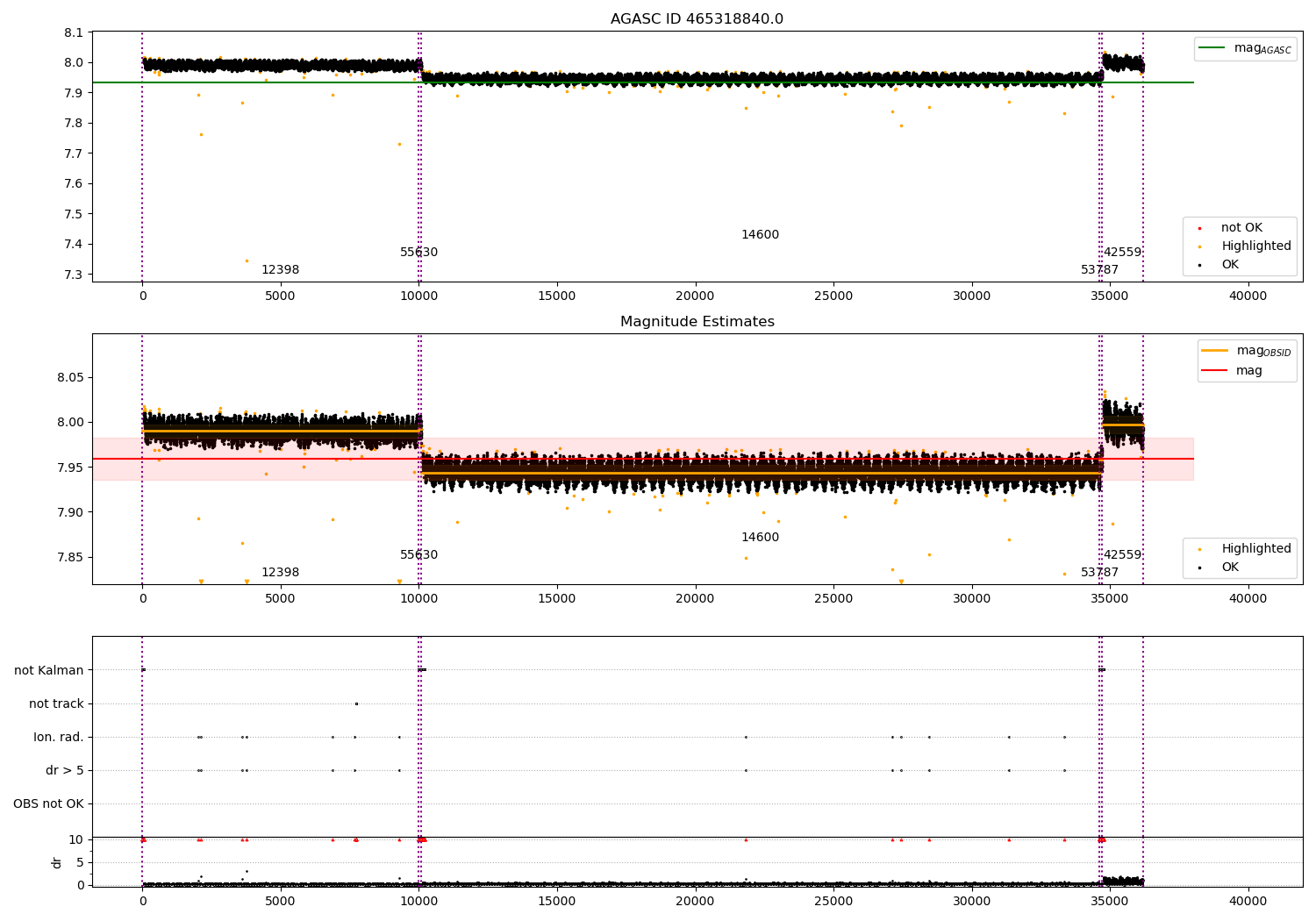
Task: Click obsid label 12398 in the top plot
Action: (x=280, y=270)
